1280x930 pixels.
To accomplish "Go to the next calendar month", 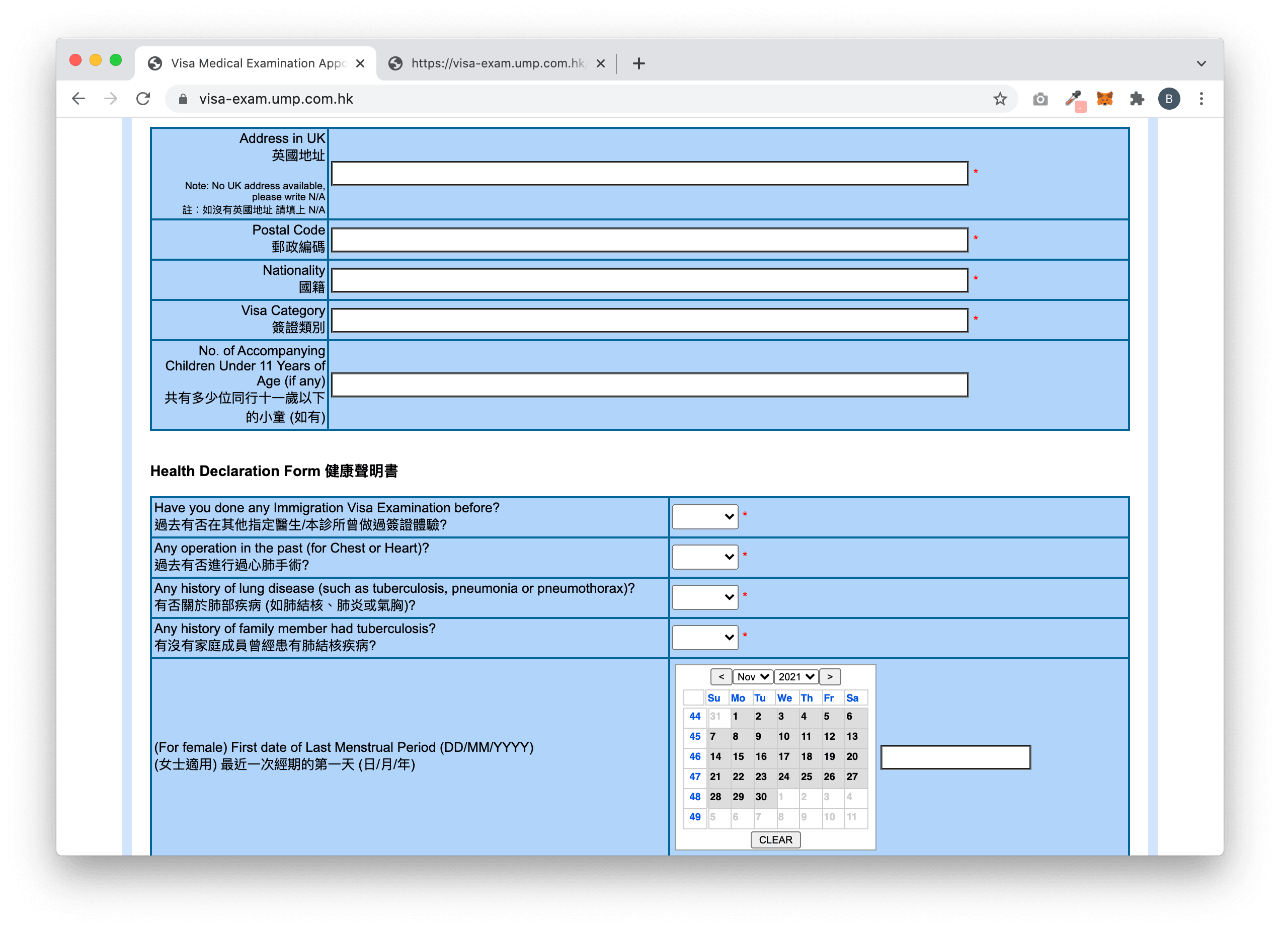I will point(830,677).
